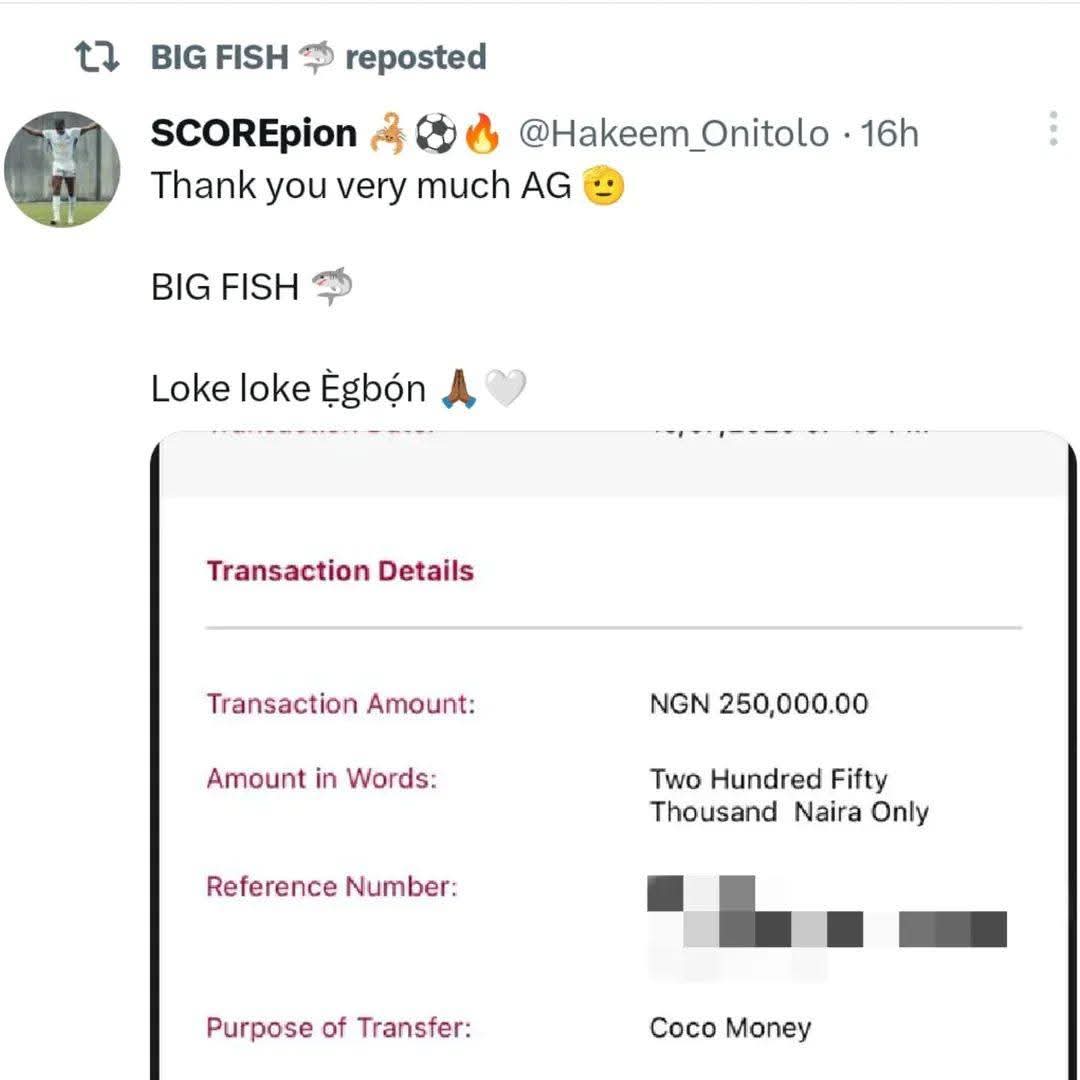Click the 'Thank you very much AG' text
This screenshot has height=1080, width=1080.
pos(360,186)
